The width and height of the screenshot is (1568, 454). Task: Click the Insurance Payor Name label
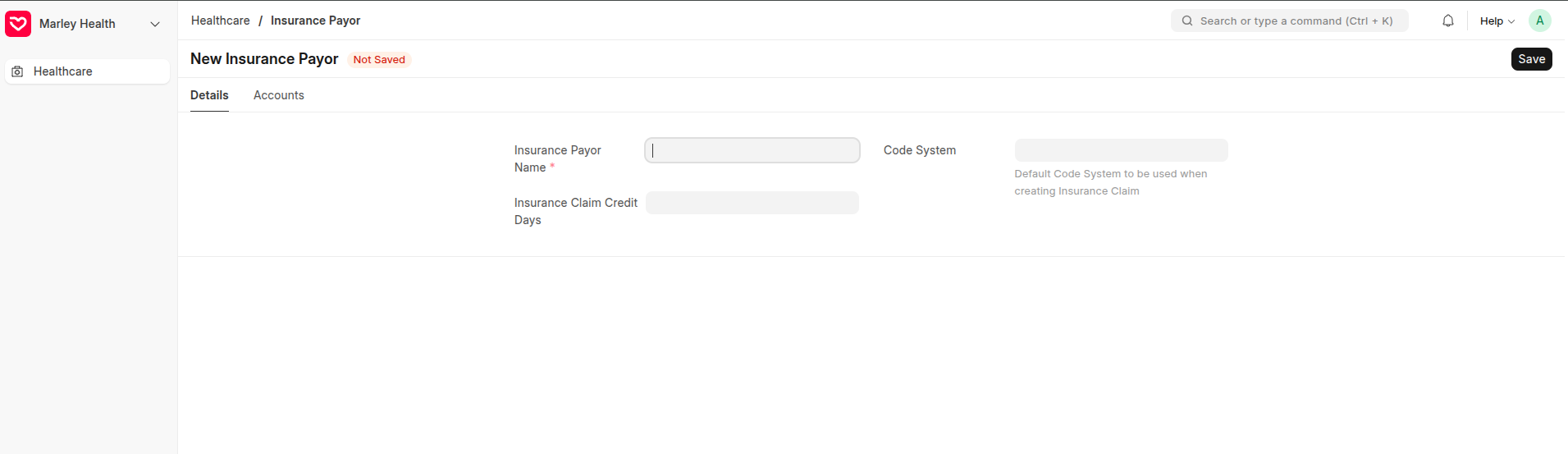(558, 158)
